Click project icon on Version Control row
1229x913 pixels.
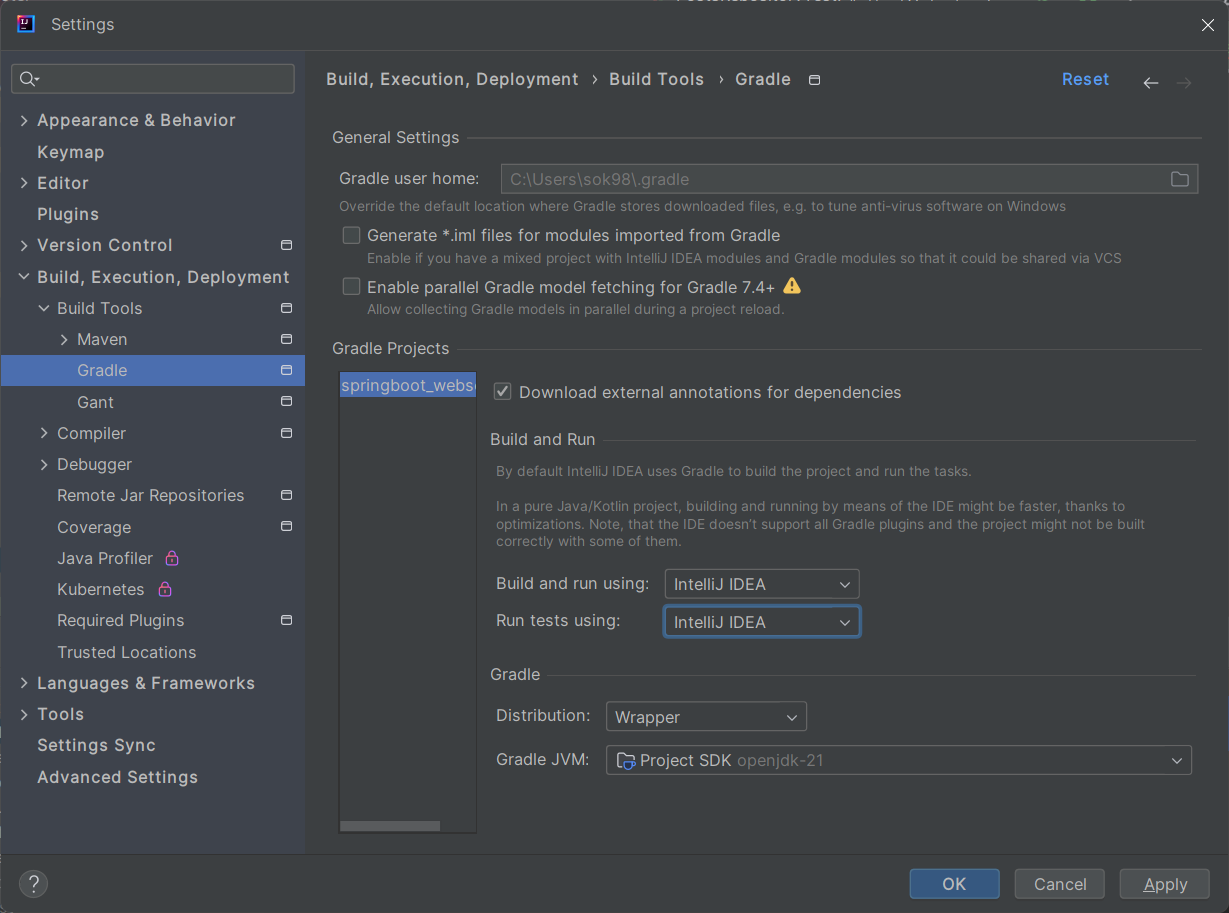[x=286, y=245]
